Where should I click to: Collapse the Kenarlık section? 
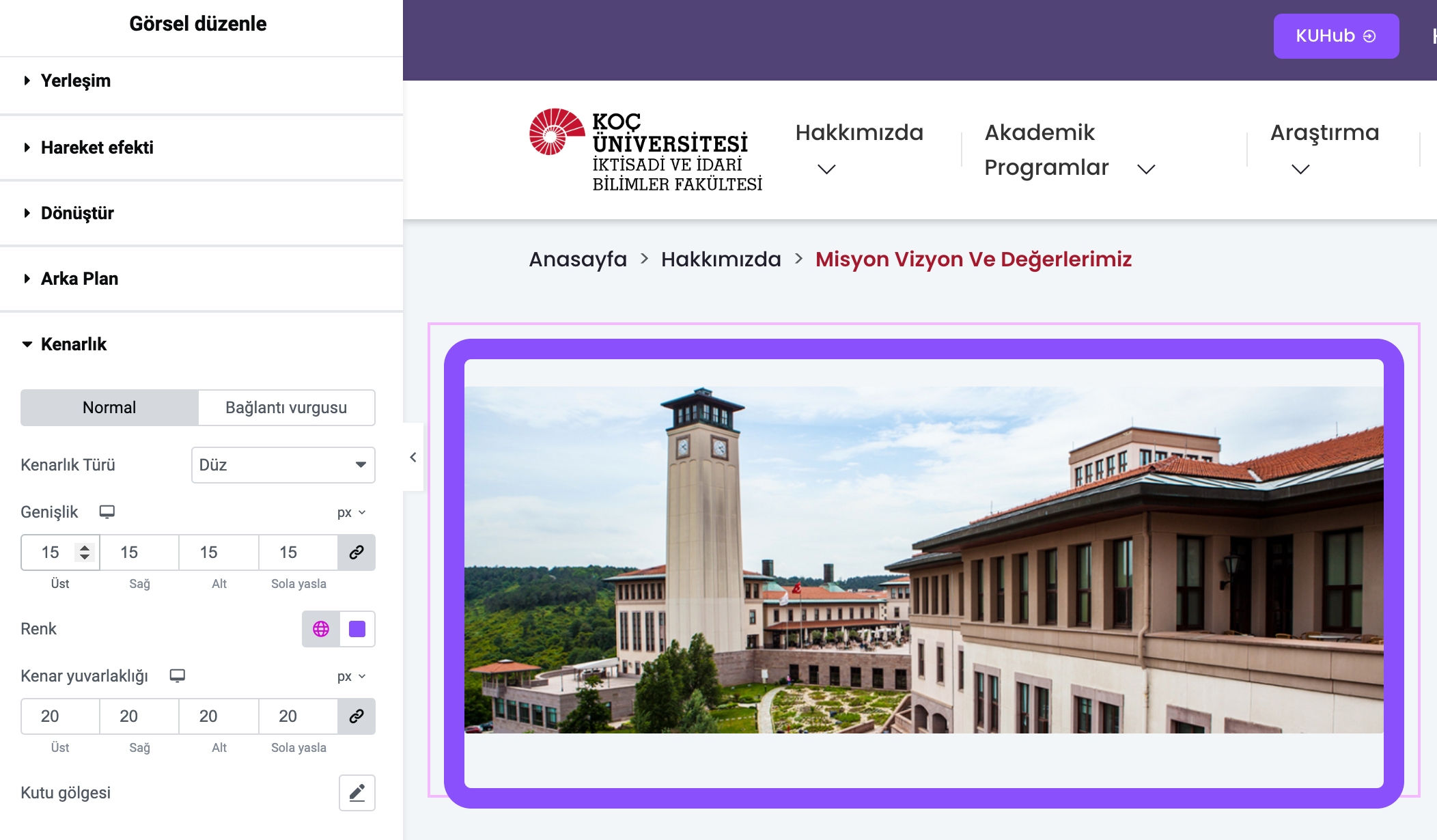73,345
